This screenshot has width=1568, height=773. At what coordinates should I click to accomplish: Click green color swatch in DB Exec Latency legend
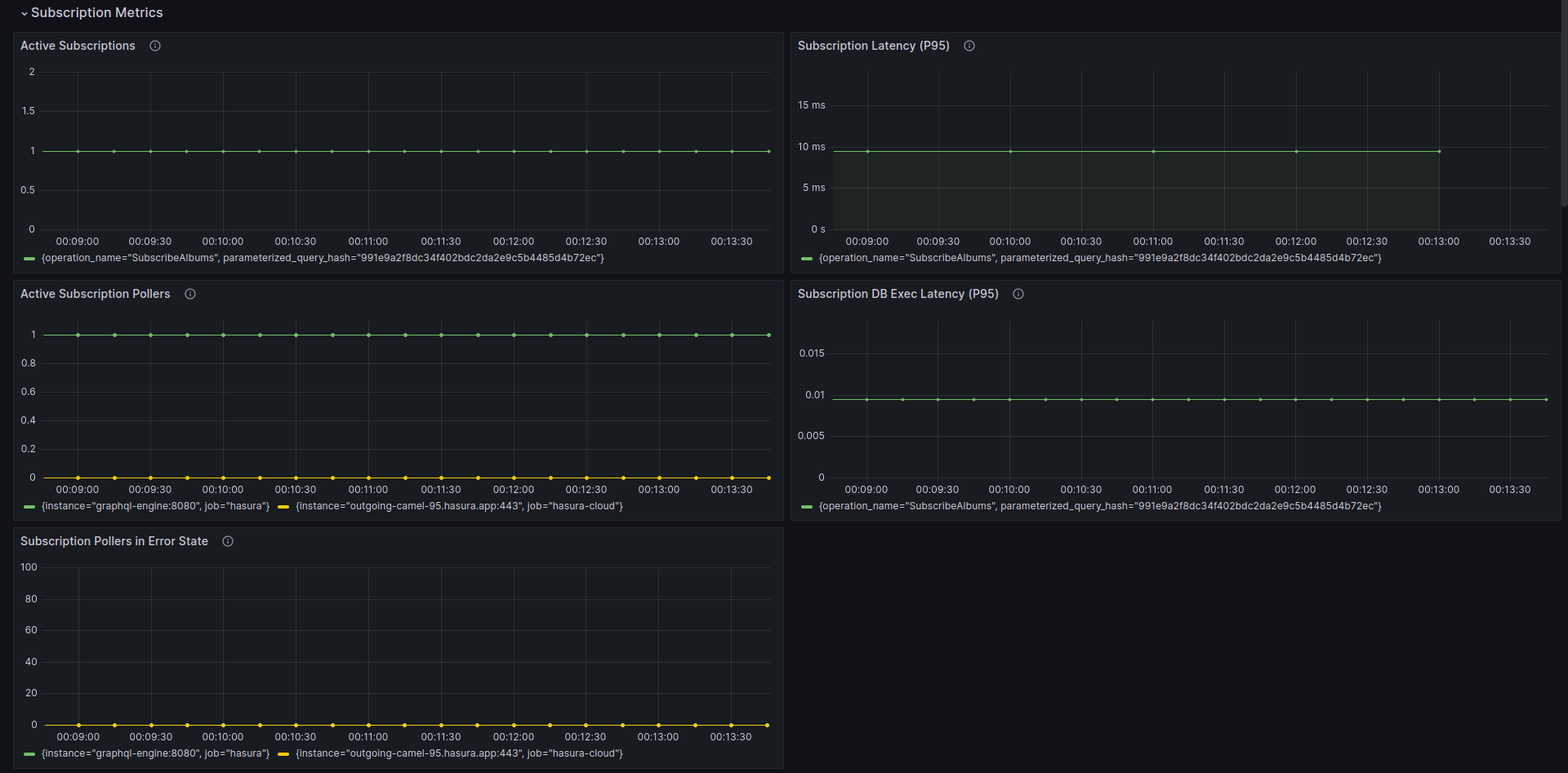point(807,507)
